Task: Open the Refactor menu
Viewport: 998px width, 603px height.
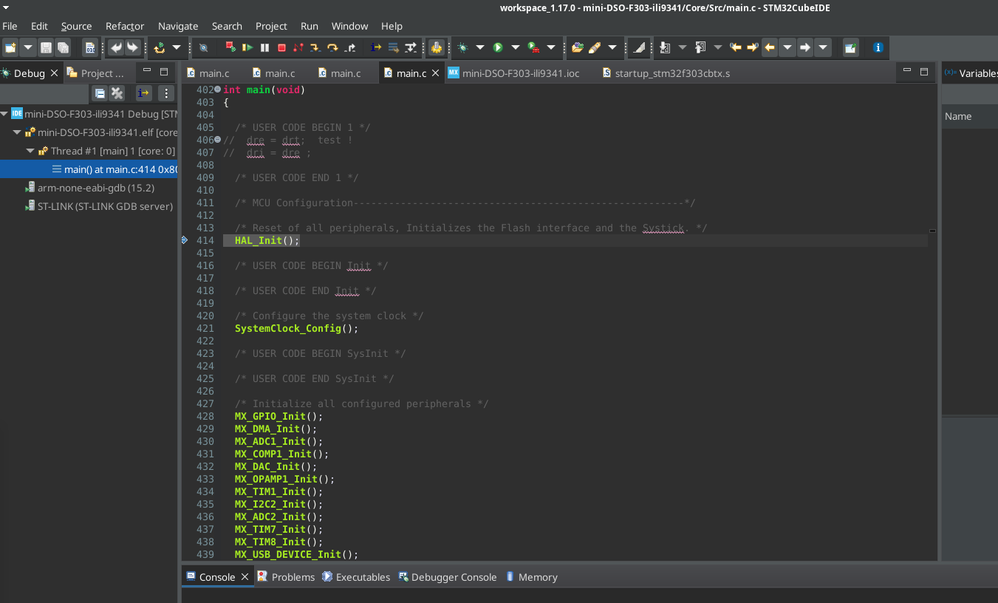Action: pos(125,26)
